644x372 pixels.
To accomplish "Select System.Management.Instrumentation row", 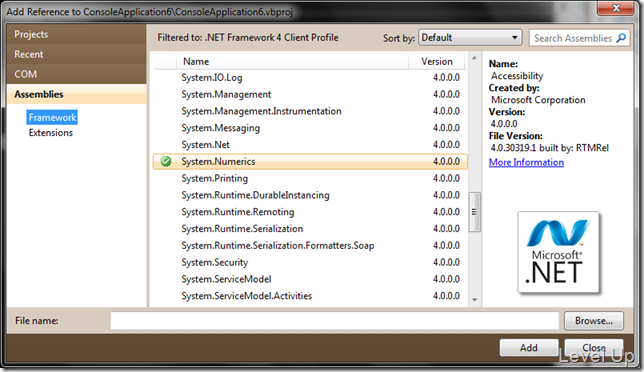I will pos(310,111).
